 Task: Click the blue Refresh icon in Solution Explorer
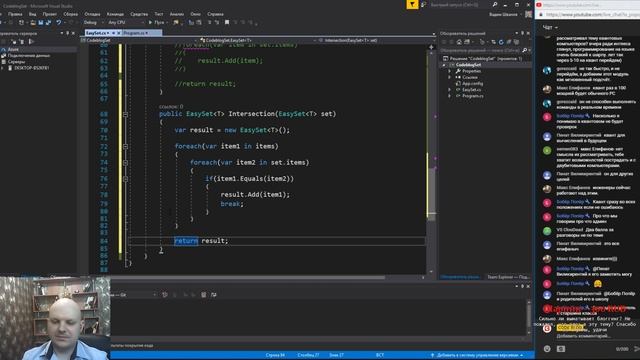[x=501, y=42]
